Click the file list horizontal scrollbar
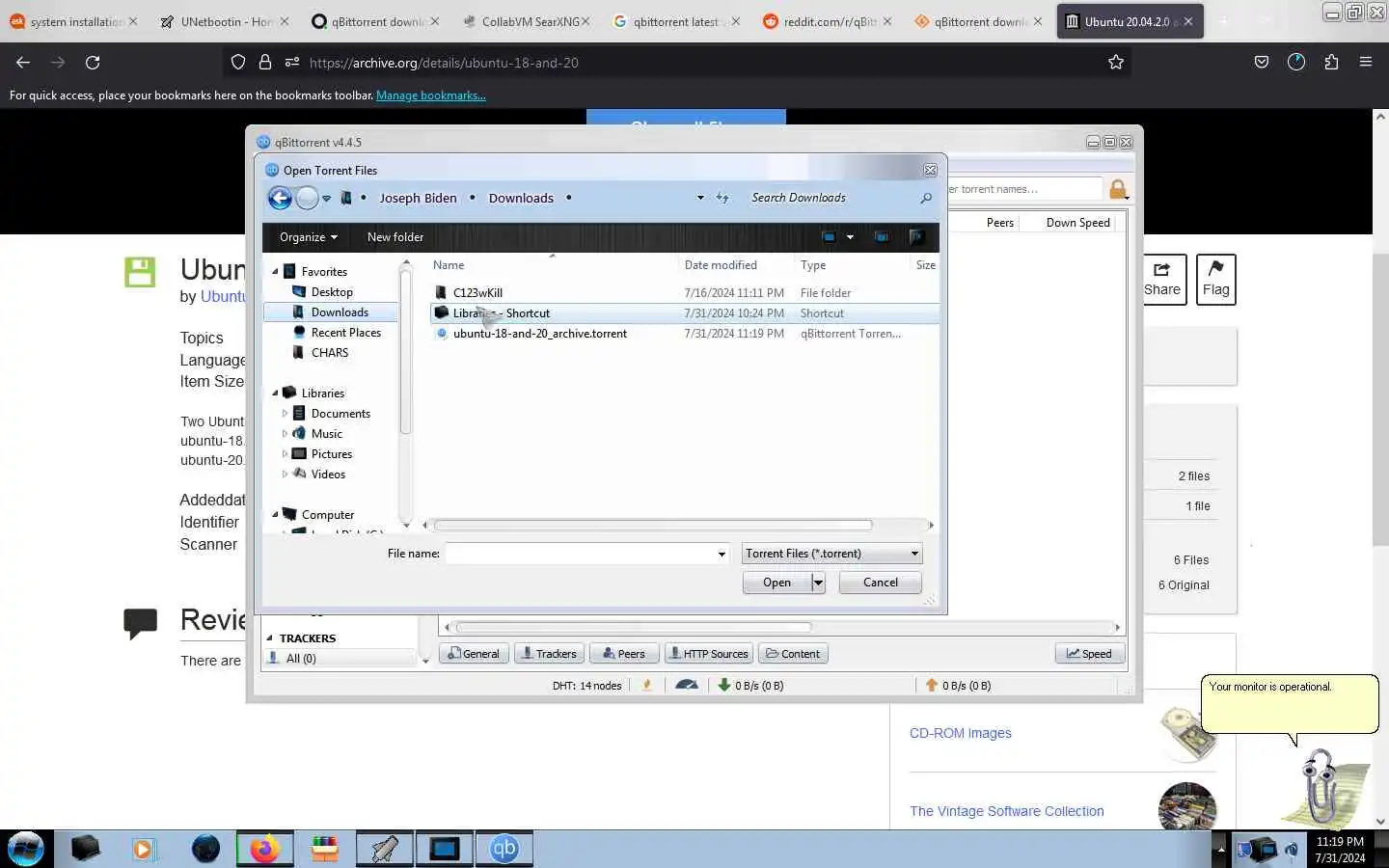 pos(653,526)
